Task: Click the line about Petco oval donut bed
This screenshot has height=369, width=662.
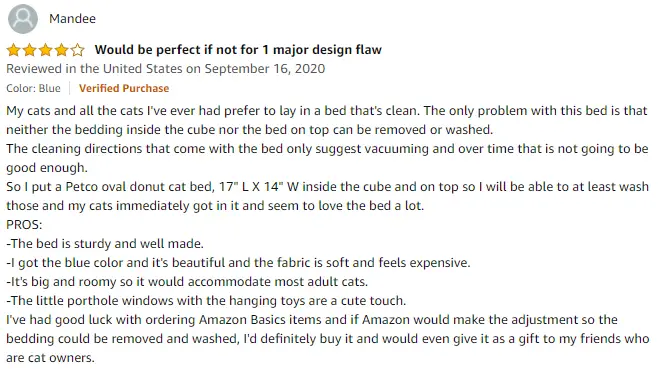Action: click(x=327, y=187)
